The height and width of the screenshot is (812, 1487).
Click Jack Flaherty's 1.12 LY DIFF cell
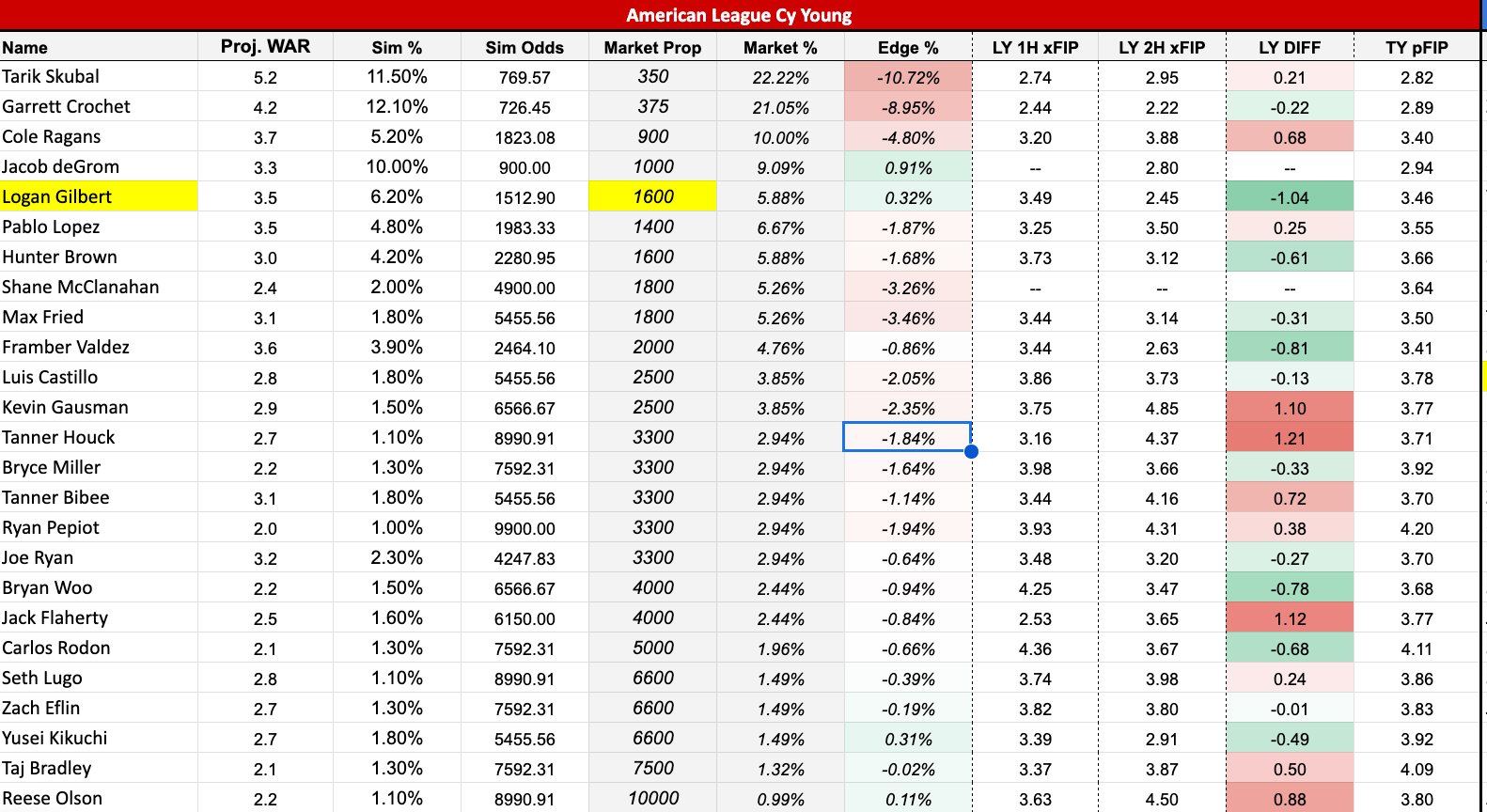coord(1290,617)
